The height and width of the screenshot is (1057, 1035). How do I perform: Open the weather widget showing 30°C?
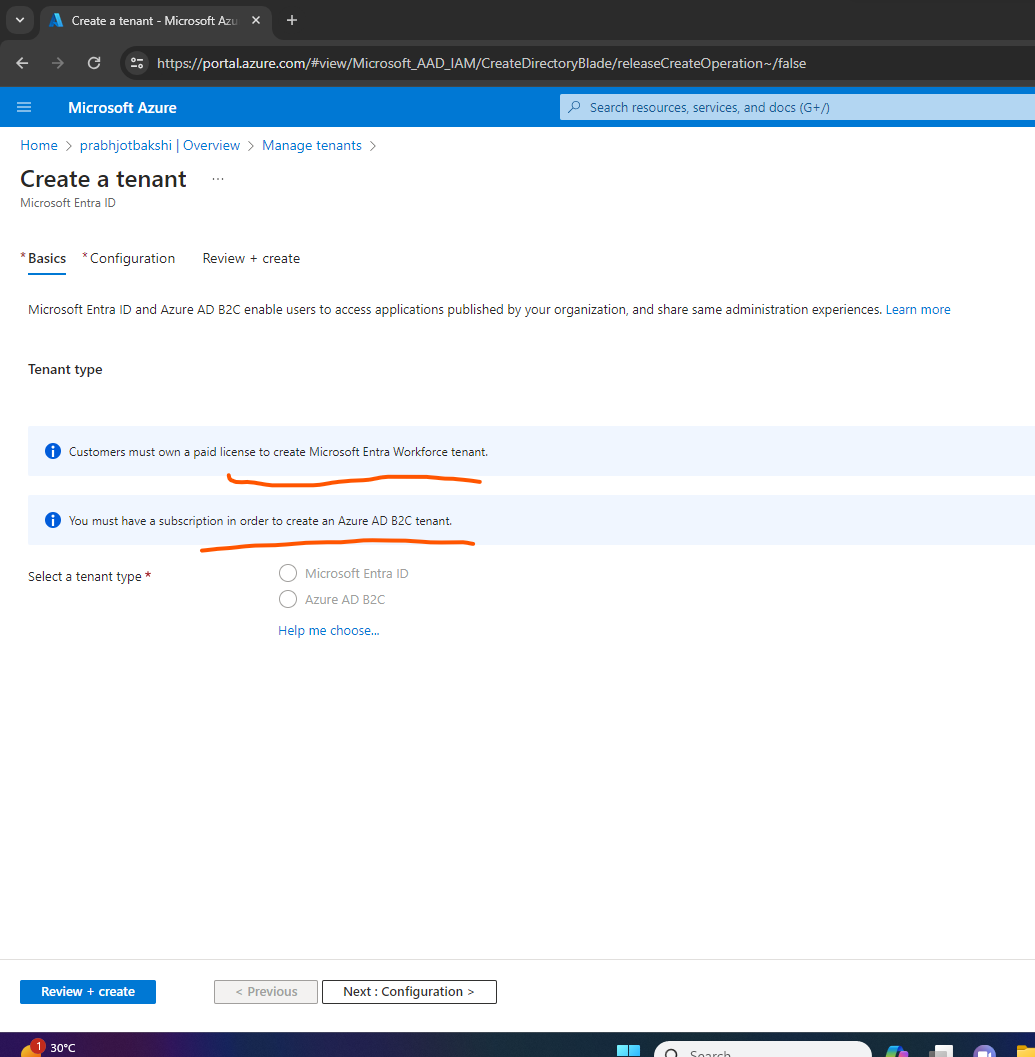tap(49, 1047)
